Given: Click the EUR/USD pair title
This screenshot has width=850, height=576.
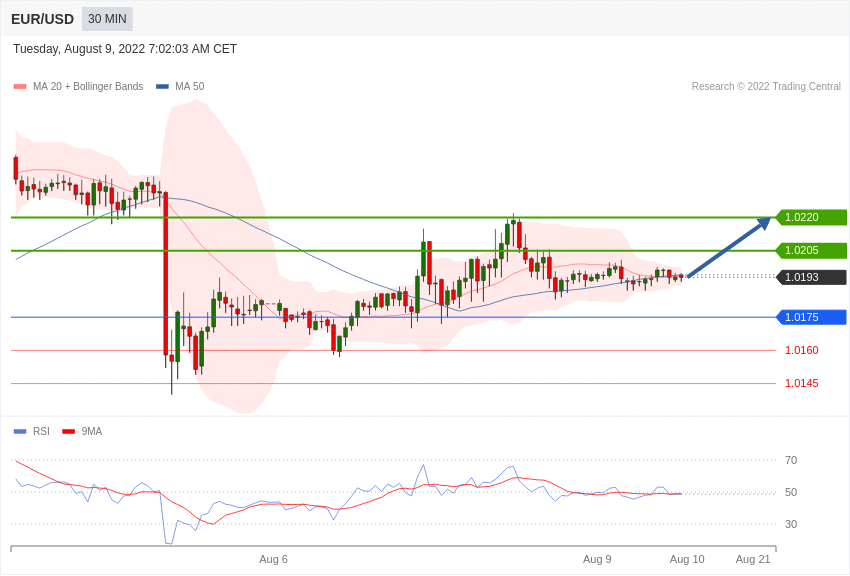Looking at the screenshot, I should coord(42,20).
